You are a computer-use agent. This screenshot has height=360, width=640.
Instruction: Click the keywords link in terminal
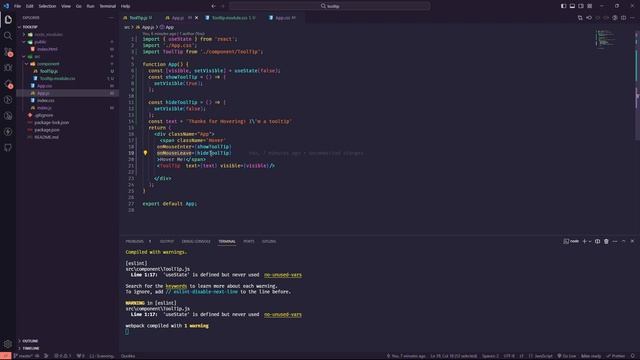pyautogui.click(x=176, y=286)
